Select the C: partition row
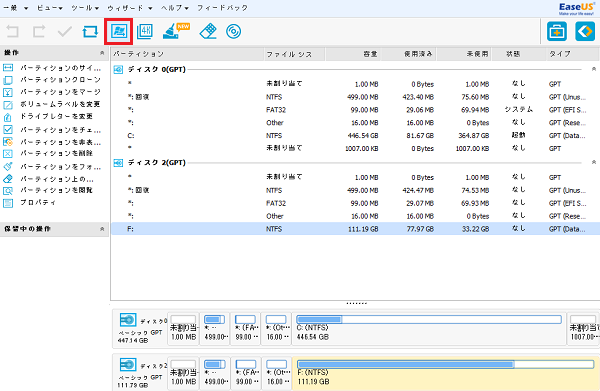600x391 pixels. [x=355, y=135]
